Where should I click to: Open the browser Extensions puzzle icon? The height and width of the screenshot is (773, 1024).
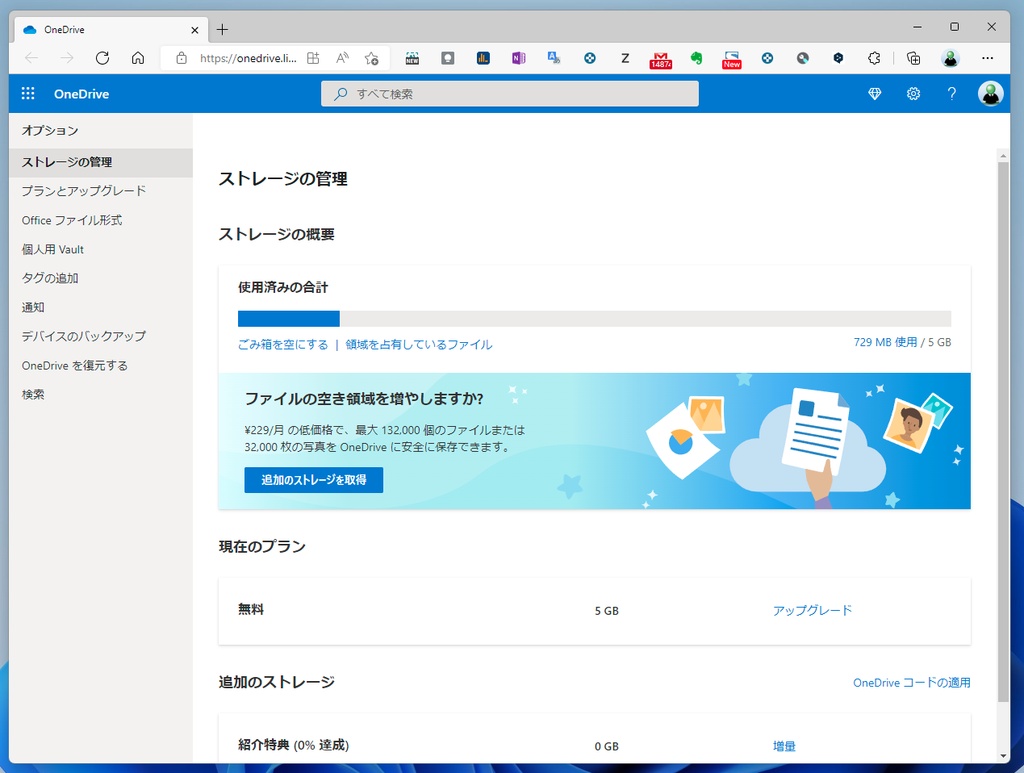coord(874,58)
